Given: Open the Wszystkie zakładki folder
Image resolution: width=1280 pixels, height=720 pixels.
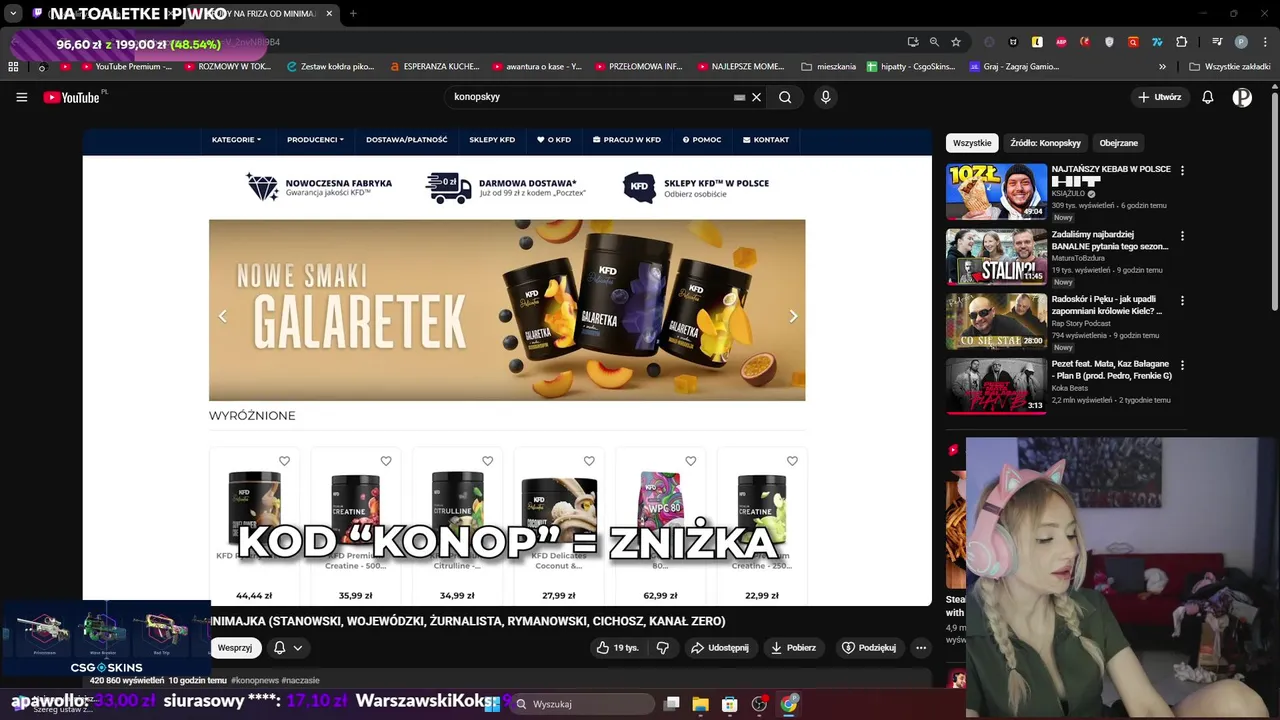Looking at the screenshot, I should click(x=1230, y=67).
